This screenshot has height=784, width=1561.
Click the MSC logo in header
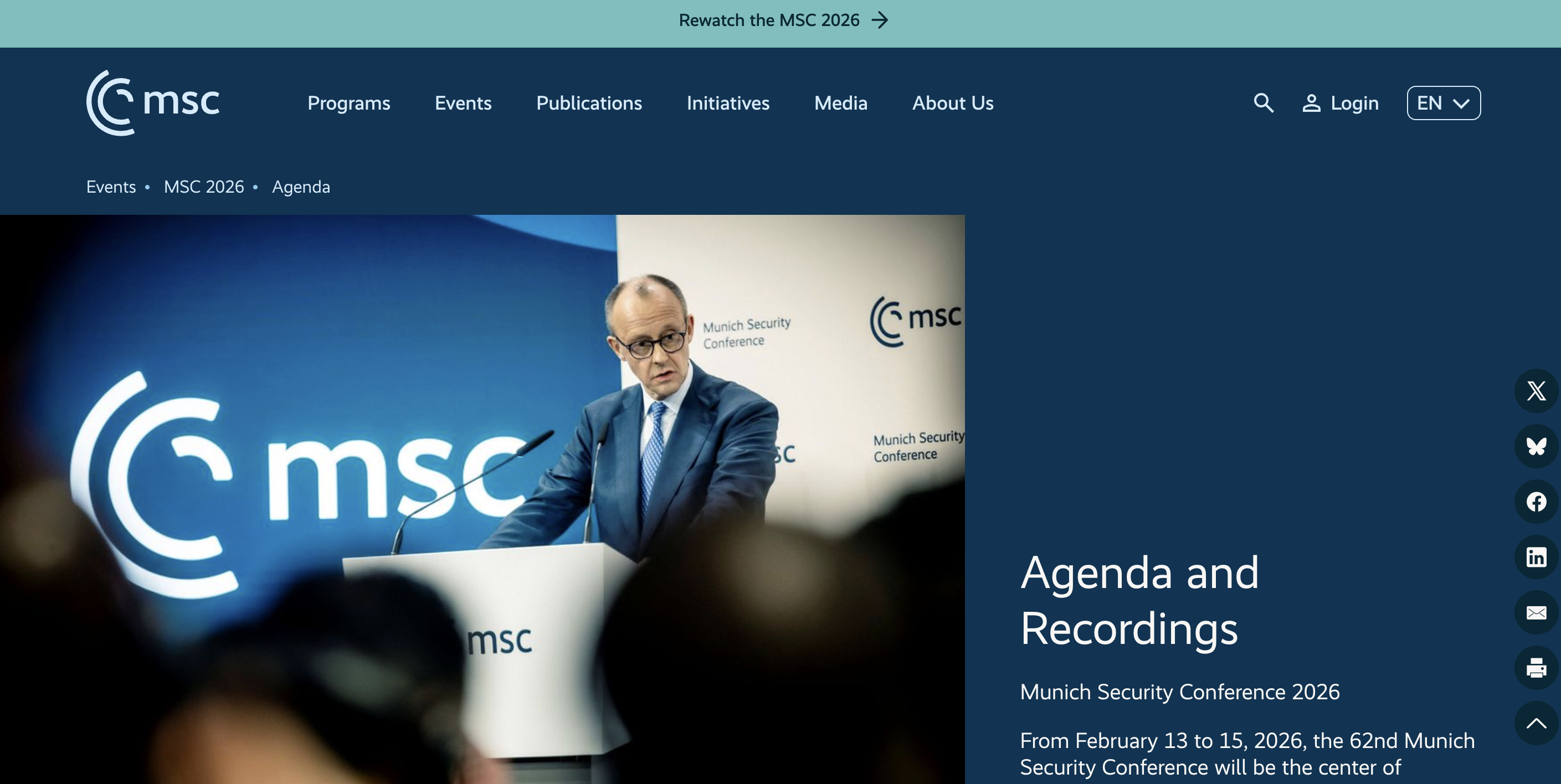(x=153, y=102)
